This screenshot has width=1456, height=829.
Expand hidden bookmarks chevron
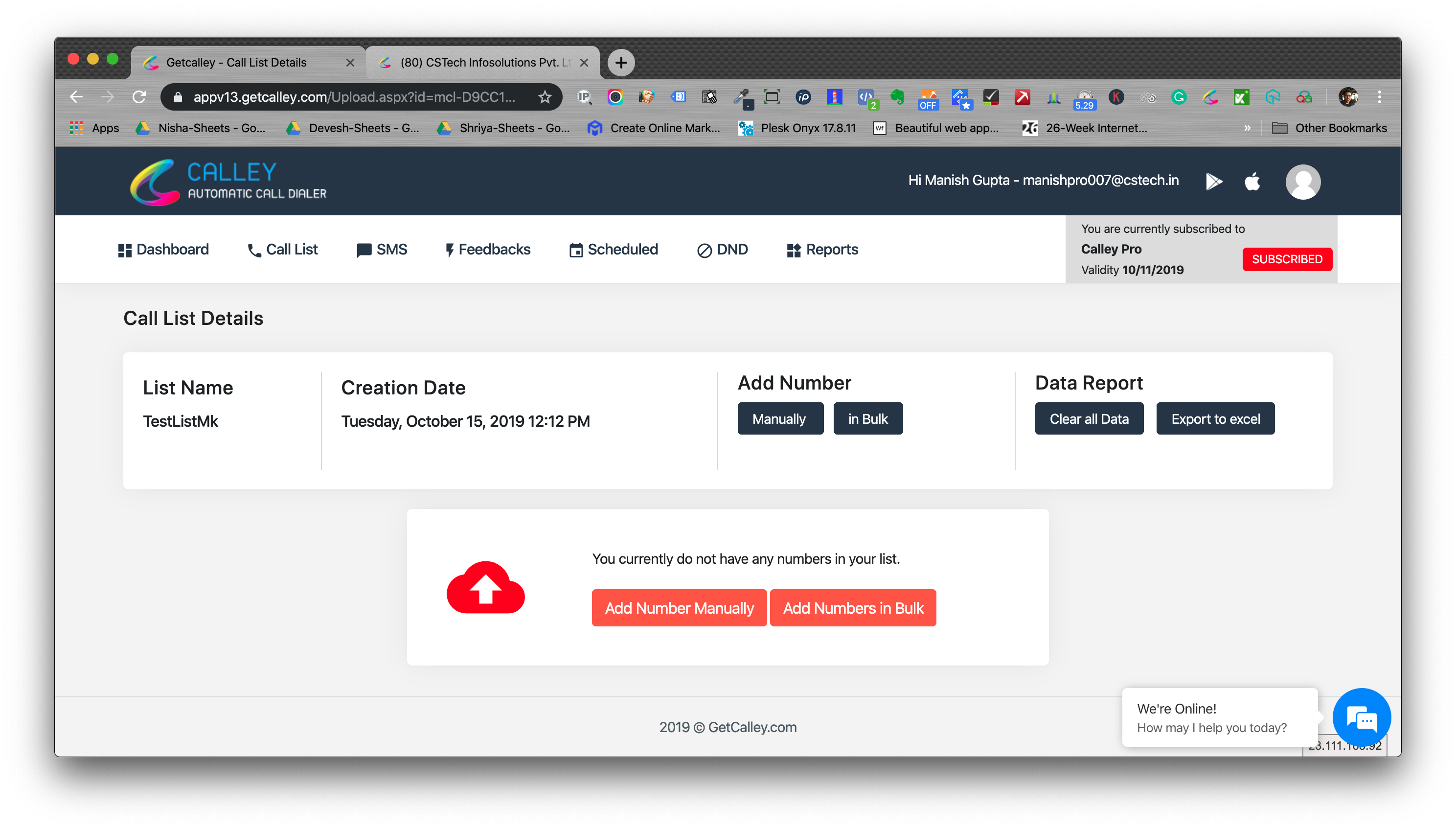point(1247,128)
